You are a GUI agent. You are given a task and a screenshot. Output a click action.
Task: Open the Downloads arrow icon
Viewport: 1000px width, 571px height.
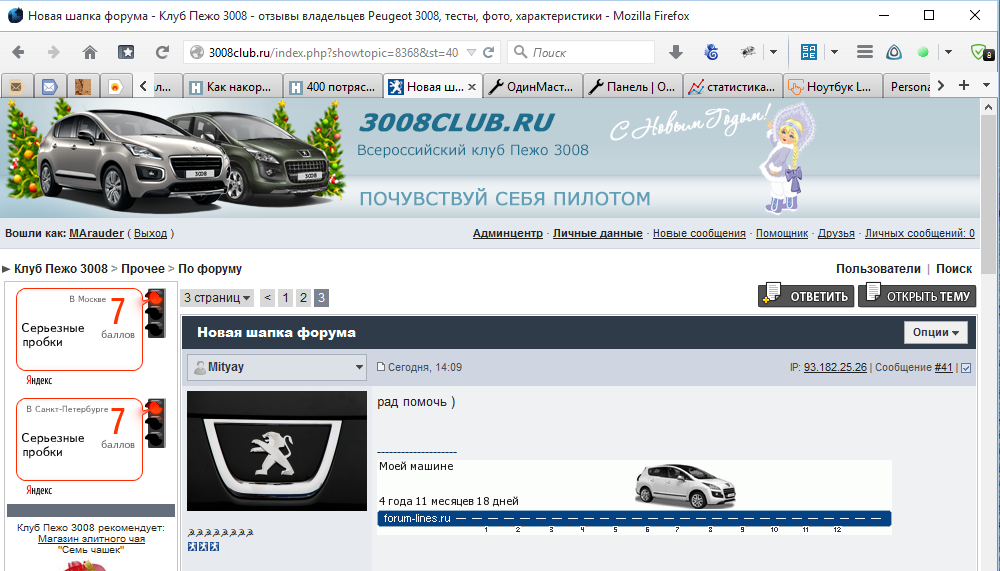click(676, 52)
